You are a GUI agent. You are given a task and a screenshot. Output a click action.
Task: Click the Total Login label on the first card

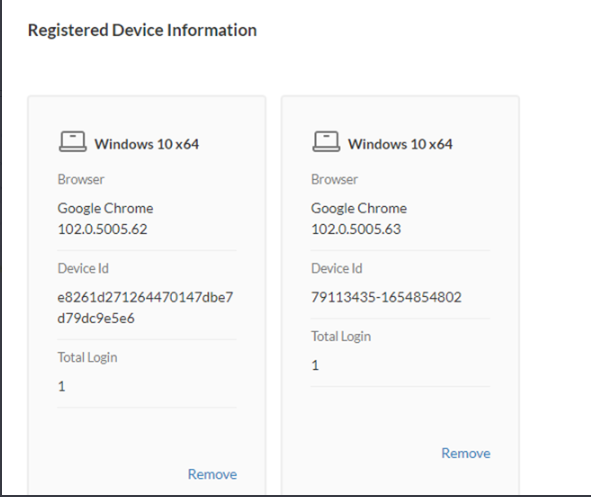[87, 357]
